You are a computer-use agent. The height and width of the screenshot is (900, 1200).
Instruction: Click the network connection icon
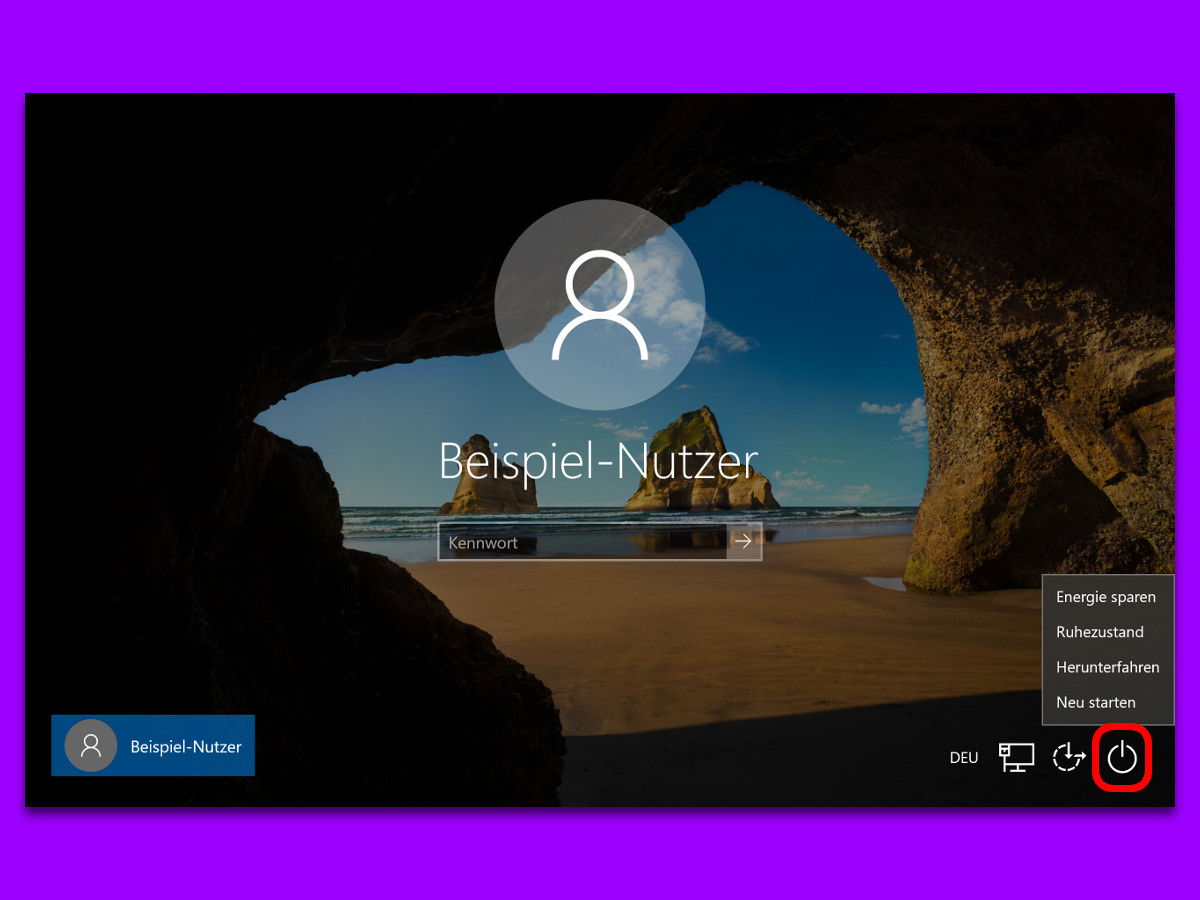point(1016,757)
